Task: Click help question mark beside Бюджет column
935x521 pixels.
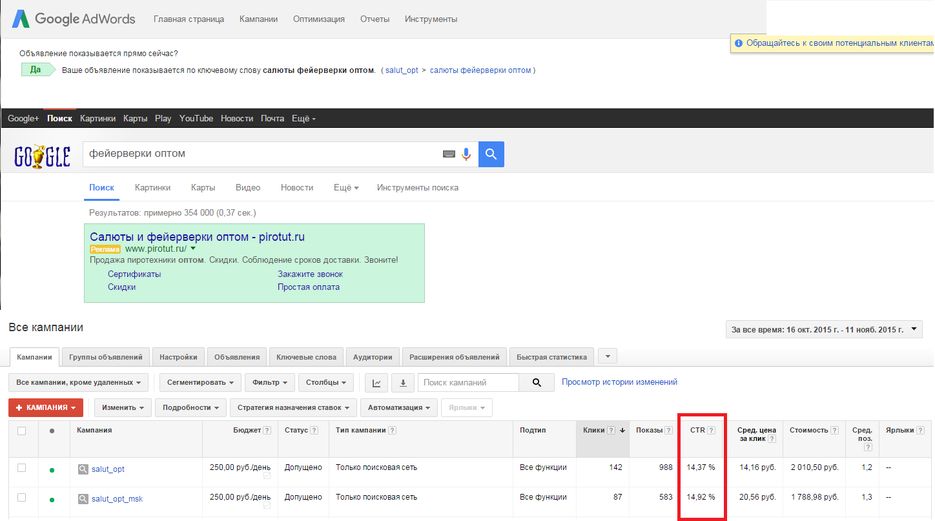Action: (x=267, y=430)
